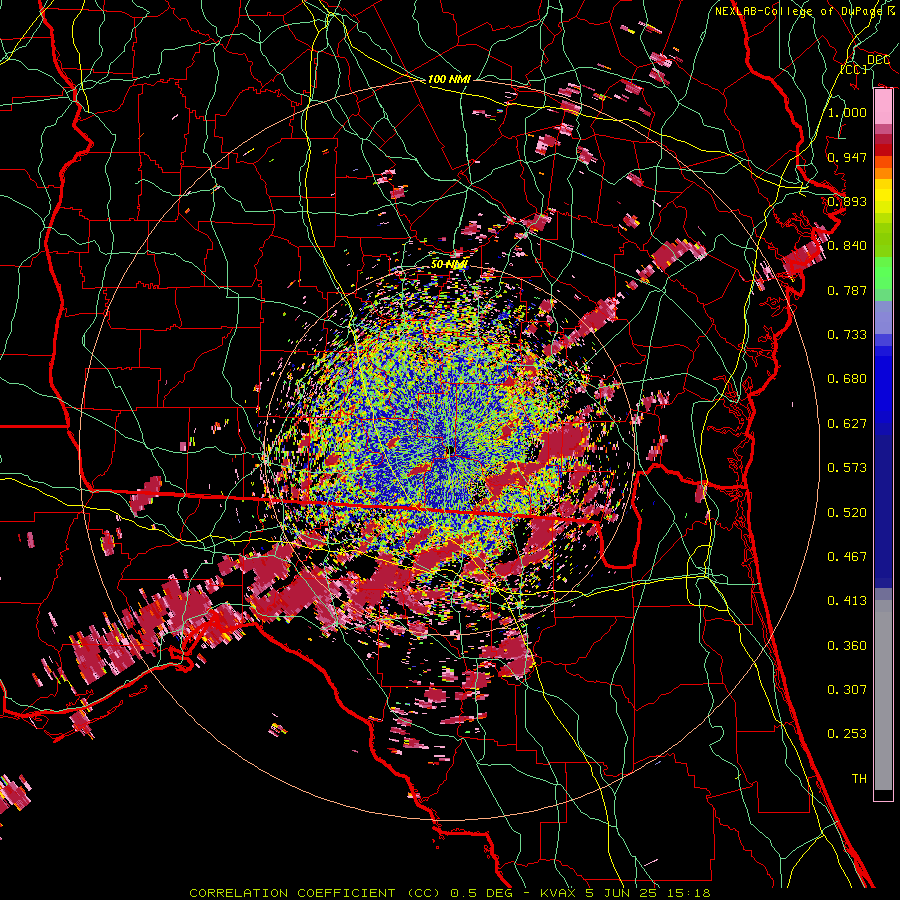
Task: Click the 0.467 scale value
Action: 847,556
